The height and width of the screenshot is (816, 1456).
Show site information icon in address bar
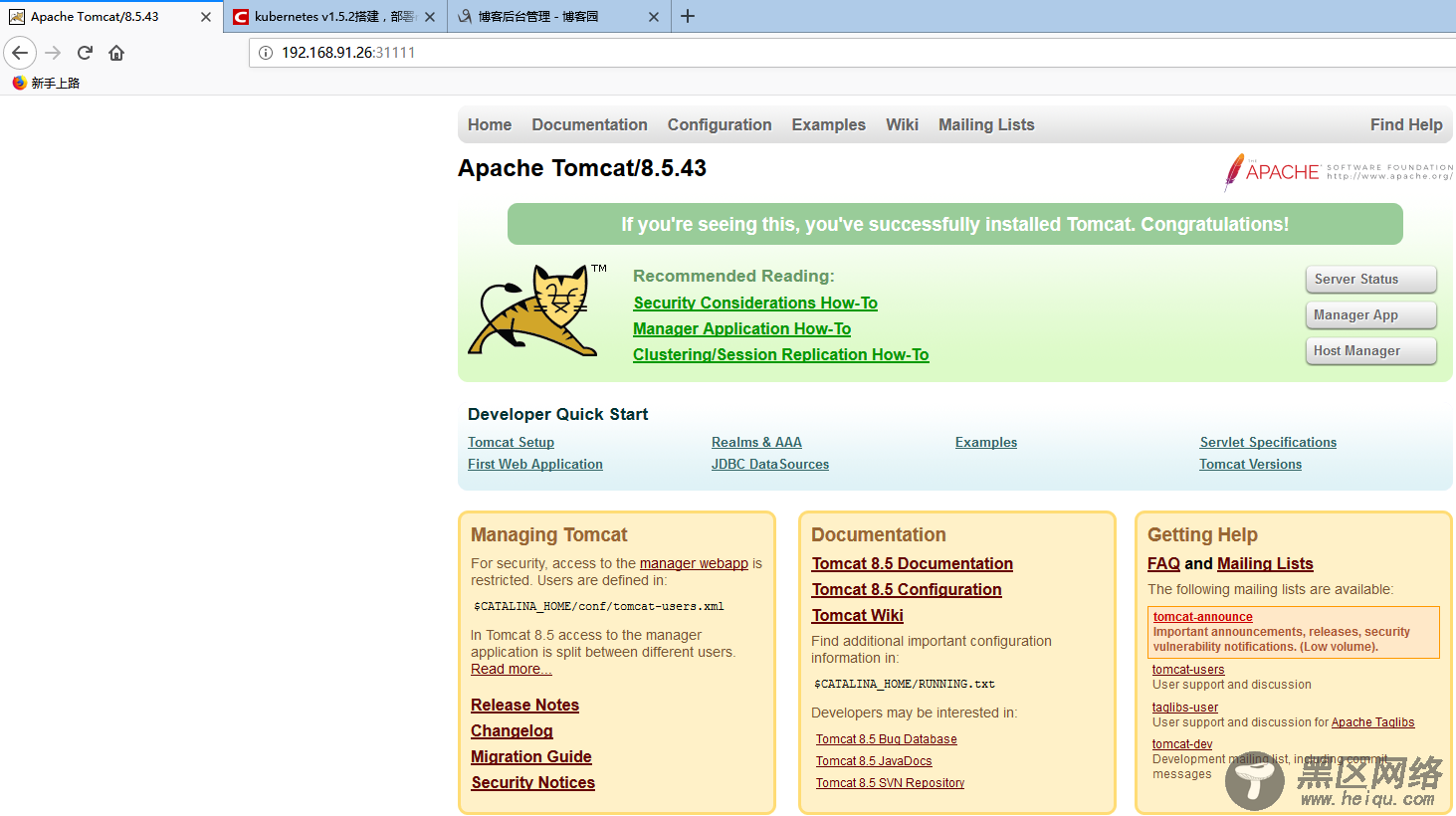click(266, 53)
